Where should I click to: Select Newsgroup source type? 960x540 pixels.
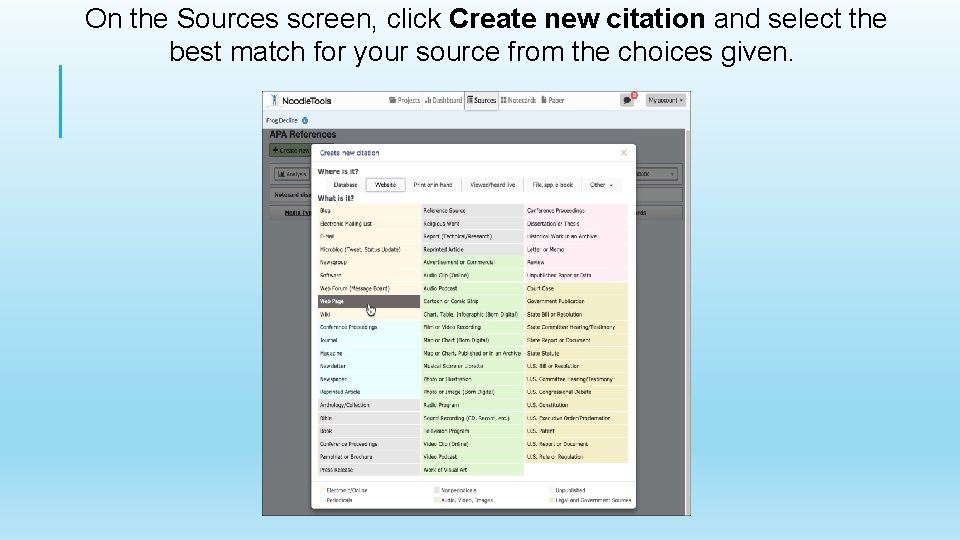click(369, 263)
